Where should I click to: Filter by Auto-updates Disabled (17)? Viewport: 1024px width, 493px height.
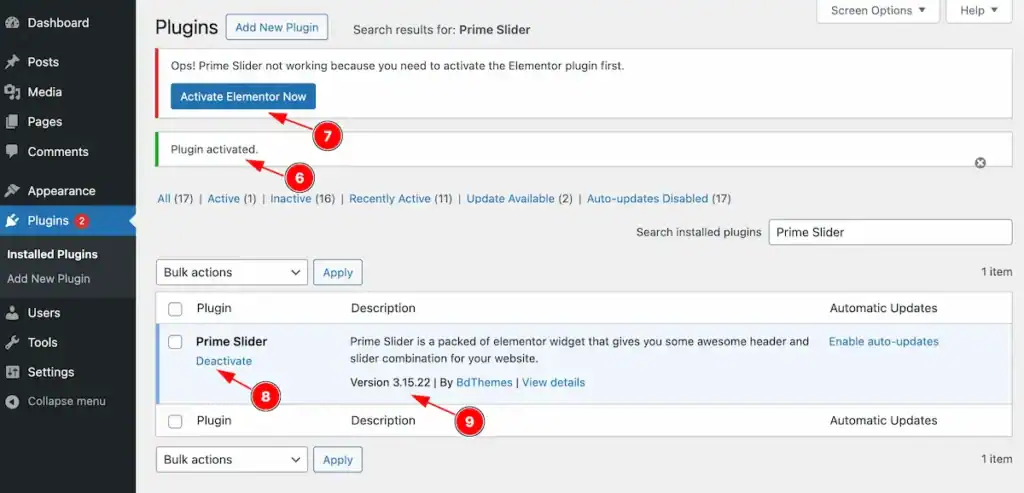point(658,199)
